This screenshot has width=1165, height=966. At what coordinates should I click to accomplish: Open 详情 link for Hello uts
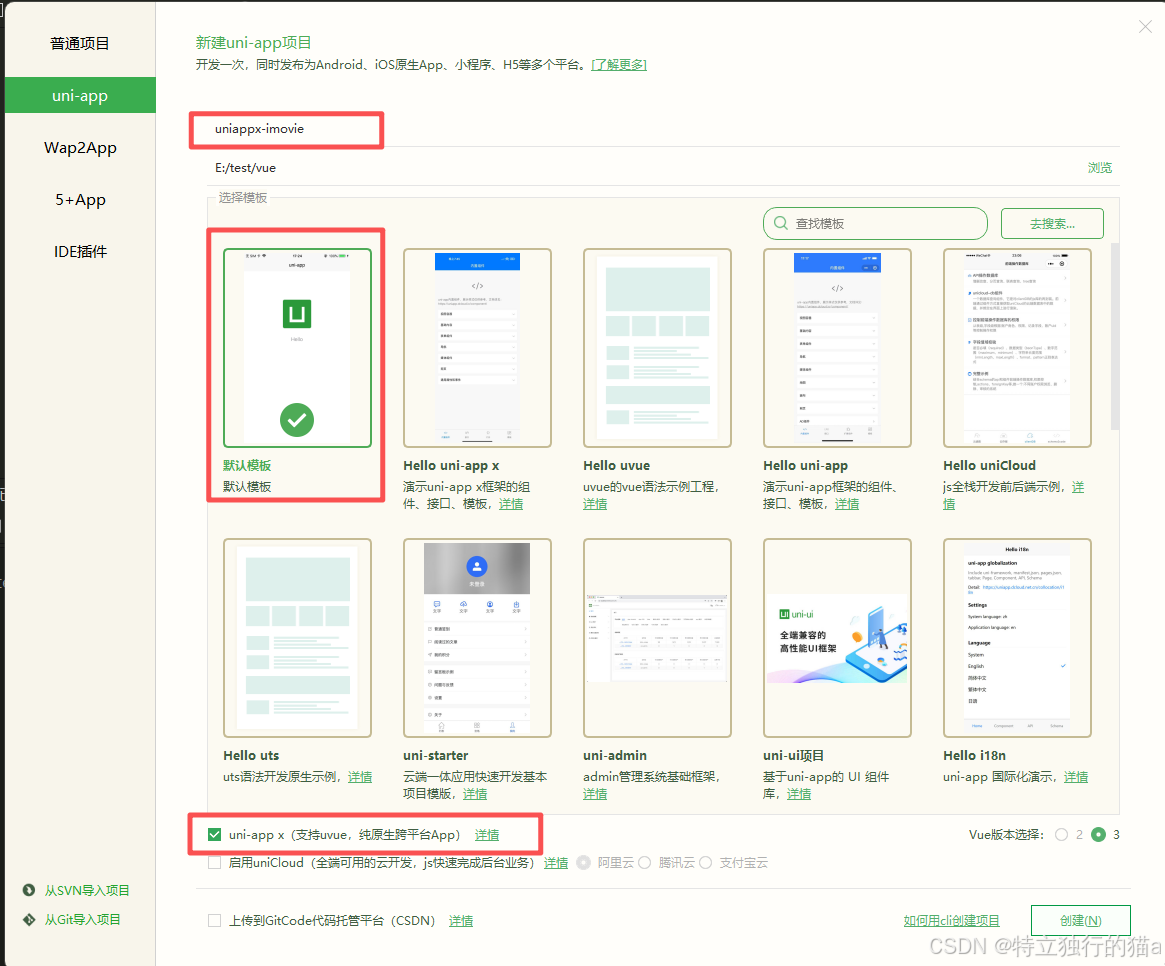(x=360, y=777)
